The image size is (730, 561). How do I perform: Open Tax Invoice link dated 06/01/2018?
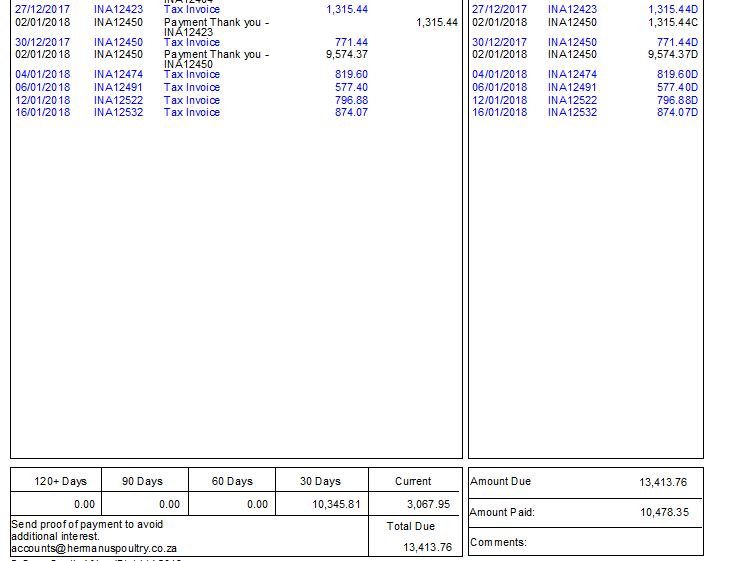192,87
